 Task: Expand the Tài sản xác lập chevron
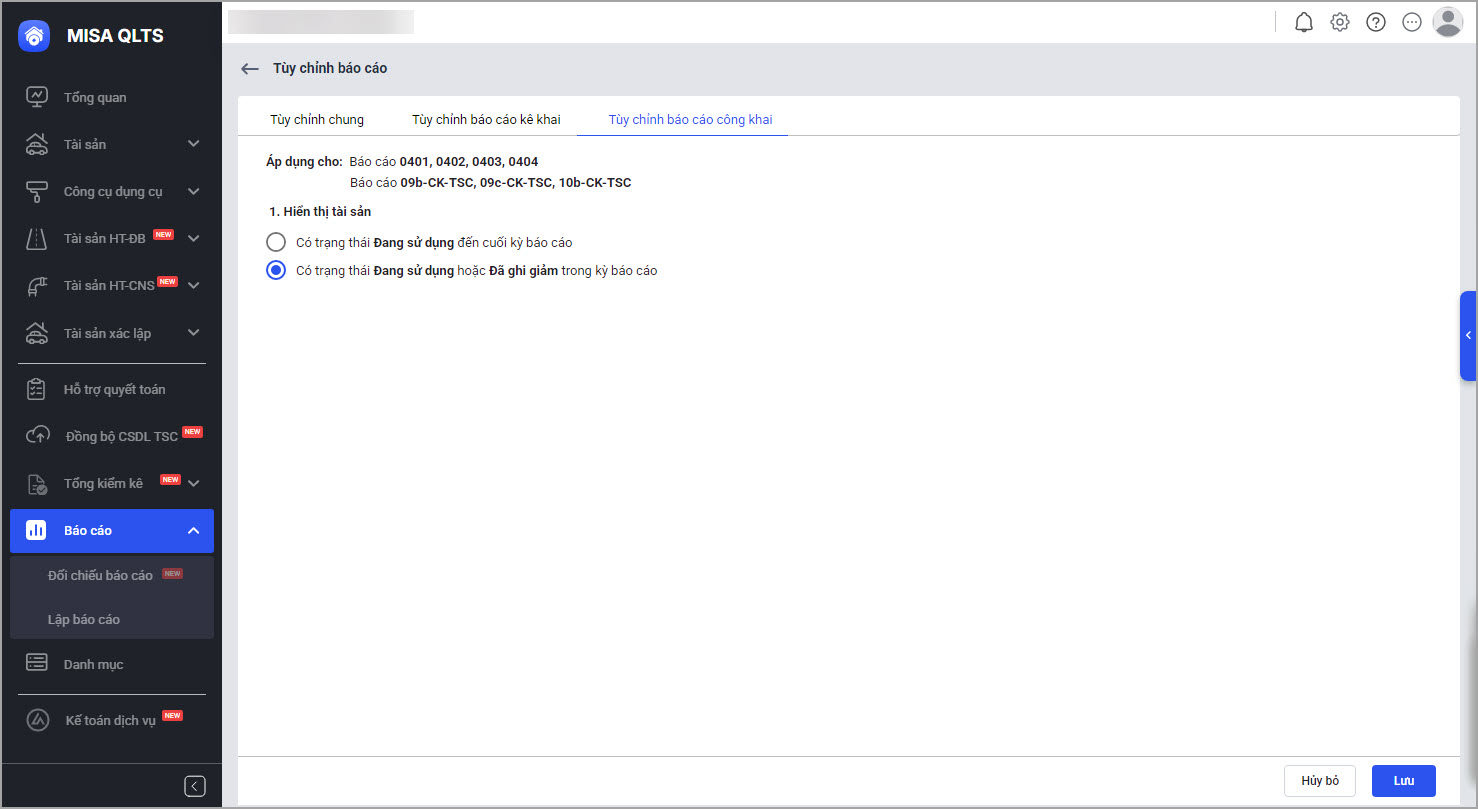(194, 333)
